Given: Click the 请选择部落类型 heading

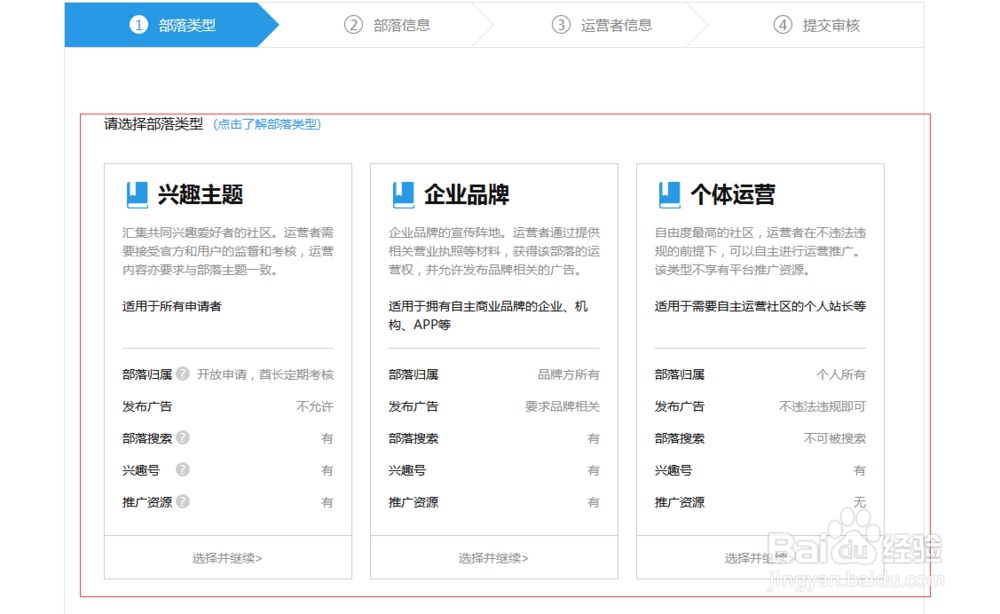Looking at the screenshot, I should pos(154,124).
